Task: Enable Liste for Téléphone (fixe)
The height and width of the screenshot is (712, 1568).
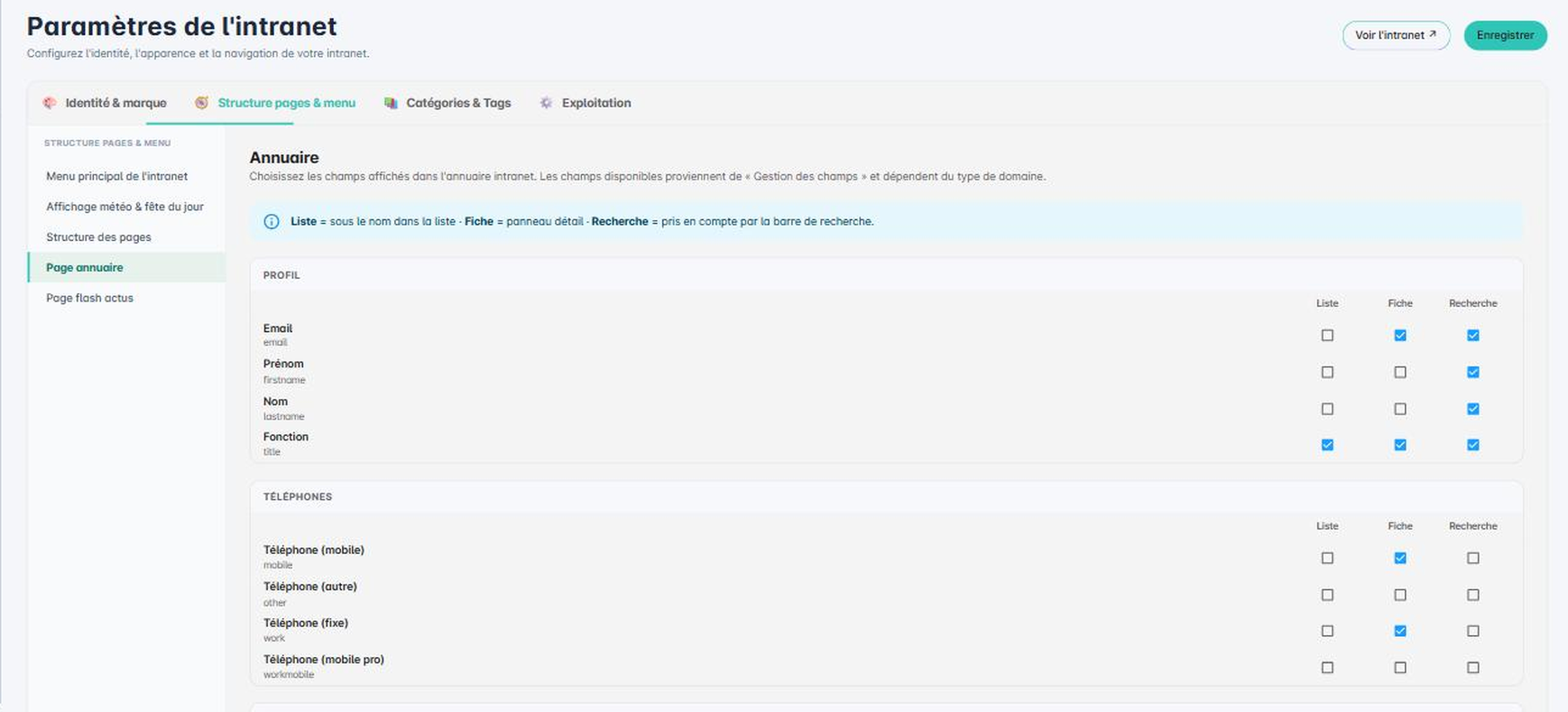Action: (1327, 632)
